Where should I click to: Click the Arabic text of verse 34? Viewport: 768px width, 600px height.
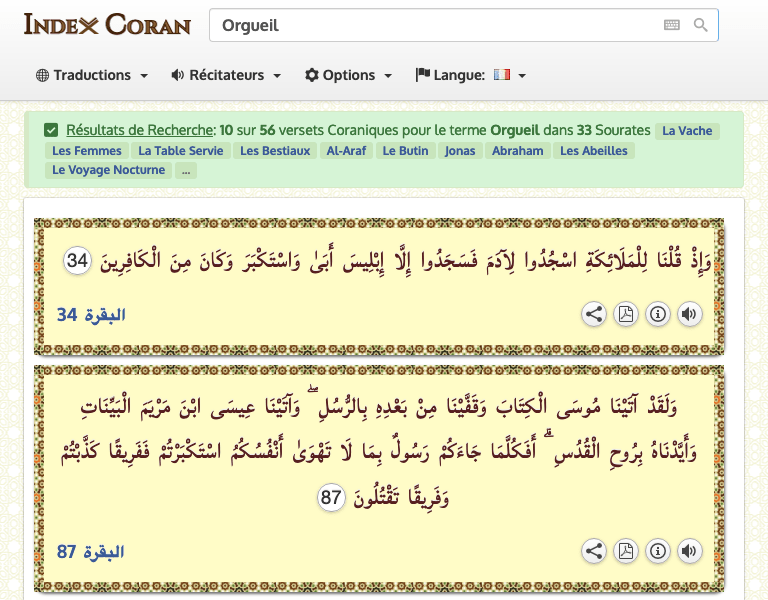click(x=406, y=260)
